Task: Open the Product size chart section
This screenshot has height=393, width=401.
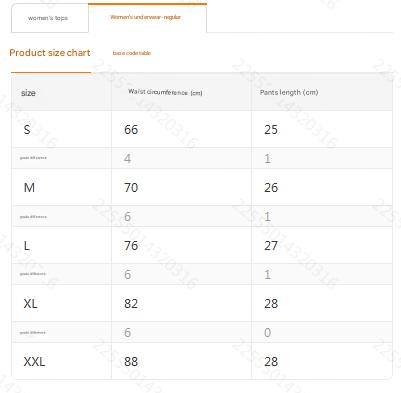Action: click(50, 53)
